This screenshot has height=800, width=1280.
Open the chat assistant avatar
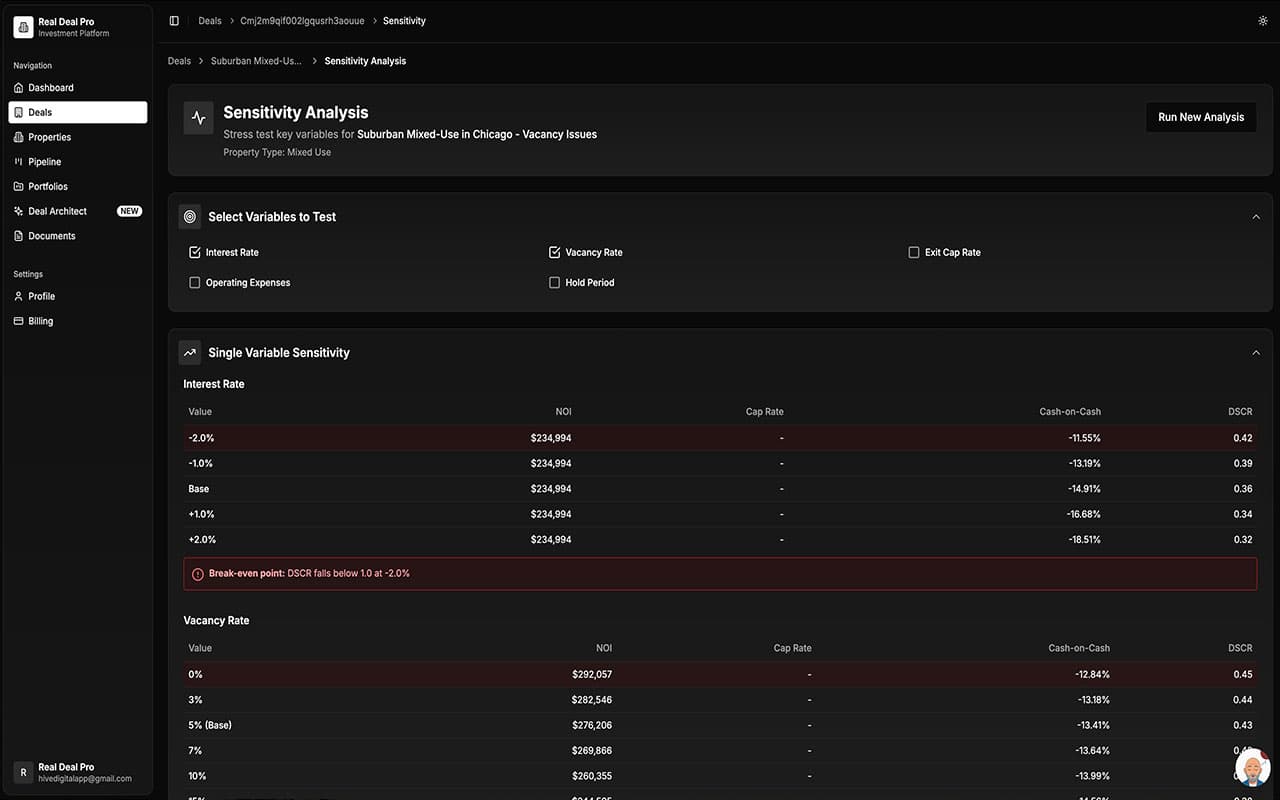1252,768
